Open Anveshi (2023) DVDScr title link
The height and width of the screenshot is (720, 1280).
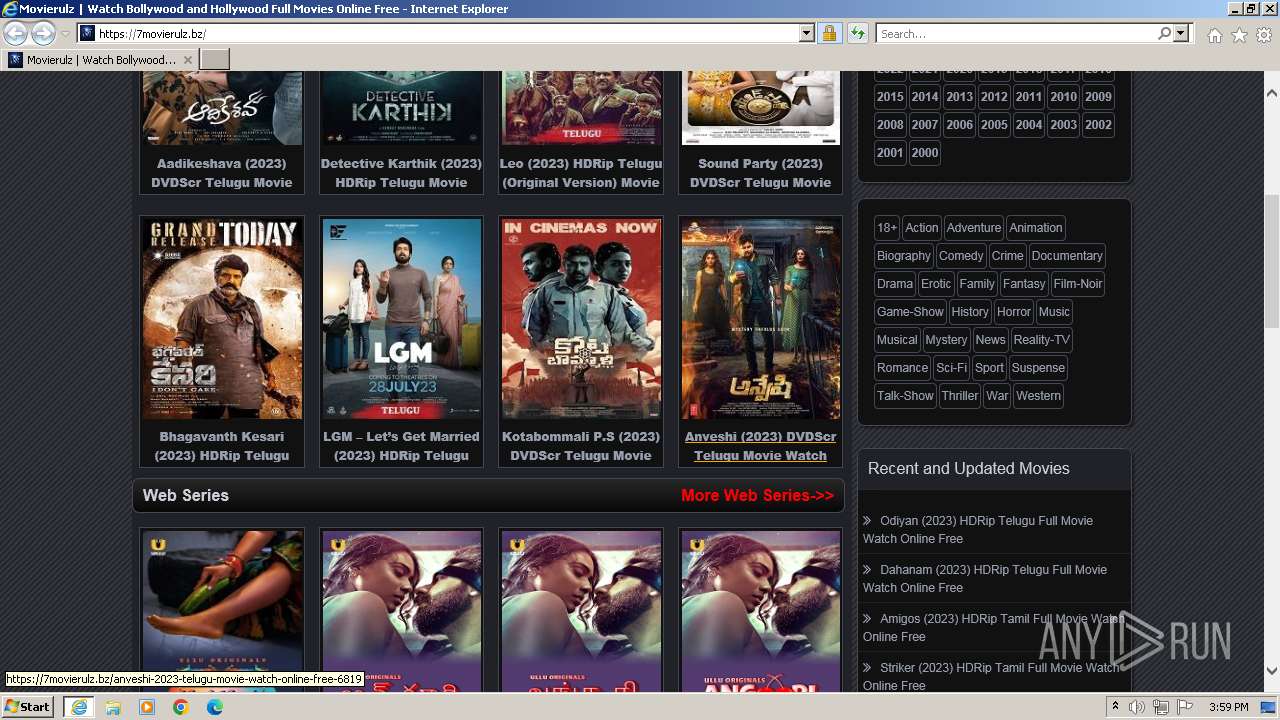tap(760, 446)
